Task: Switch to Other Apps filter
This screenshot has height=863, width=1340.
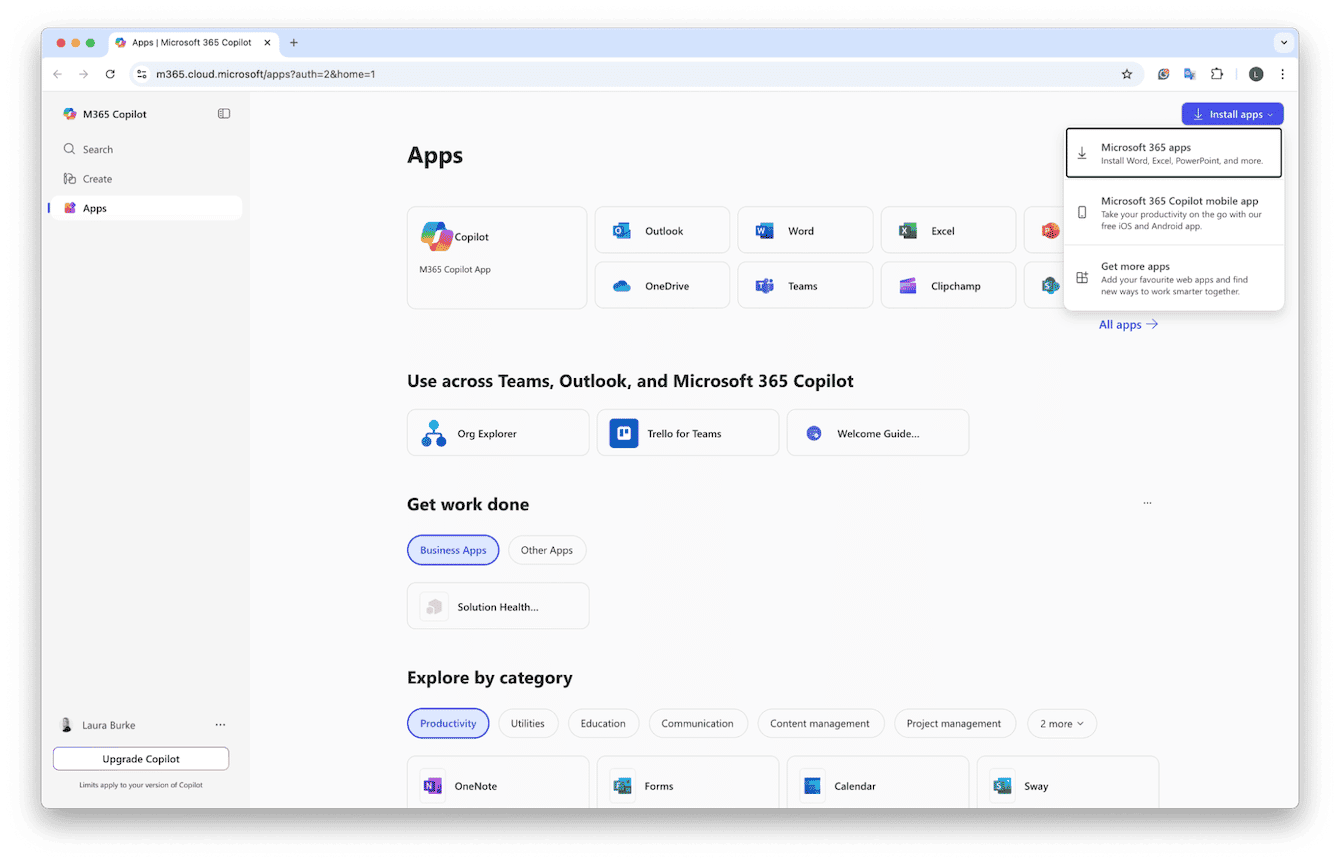Action: click(x=547, y=549)
